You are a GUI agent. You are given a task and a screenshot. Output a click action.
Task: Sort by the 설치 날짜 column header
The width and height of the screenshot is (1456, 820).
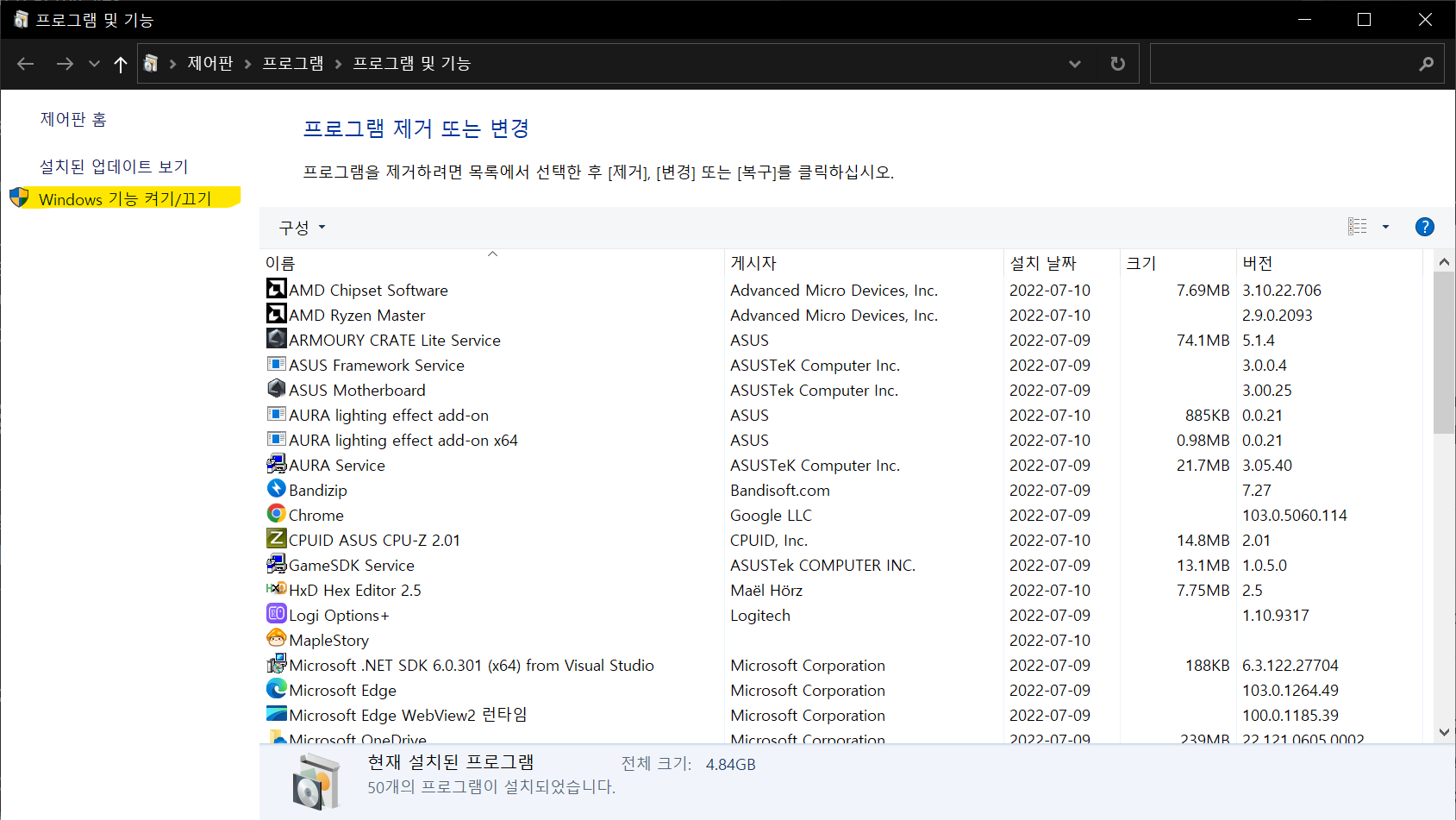(1062, 263)
